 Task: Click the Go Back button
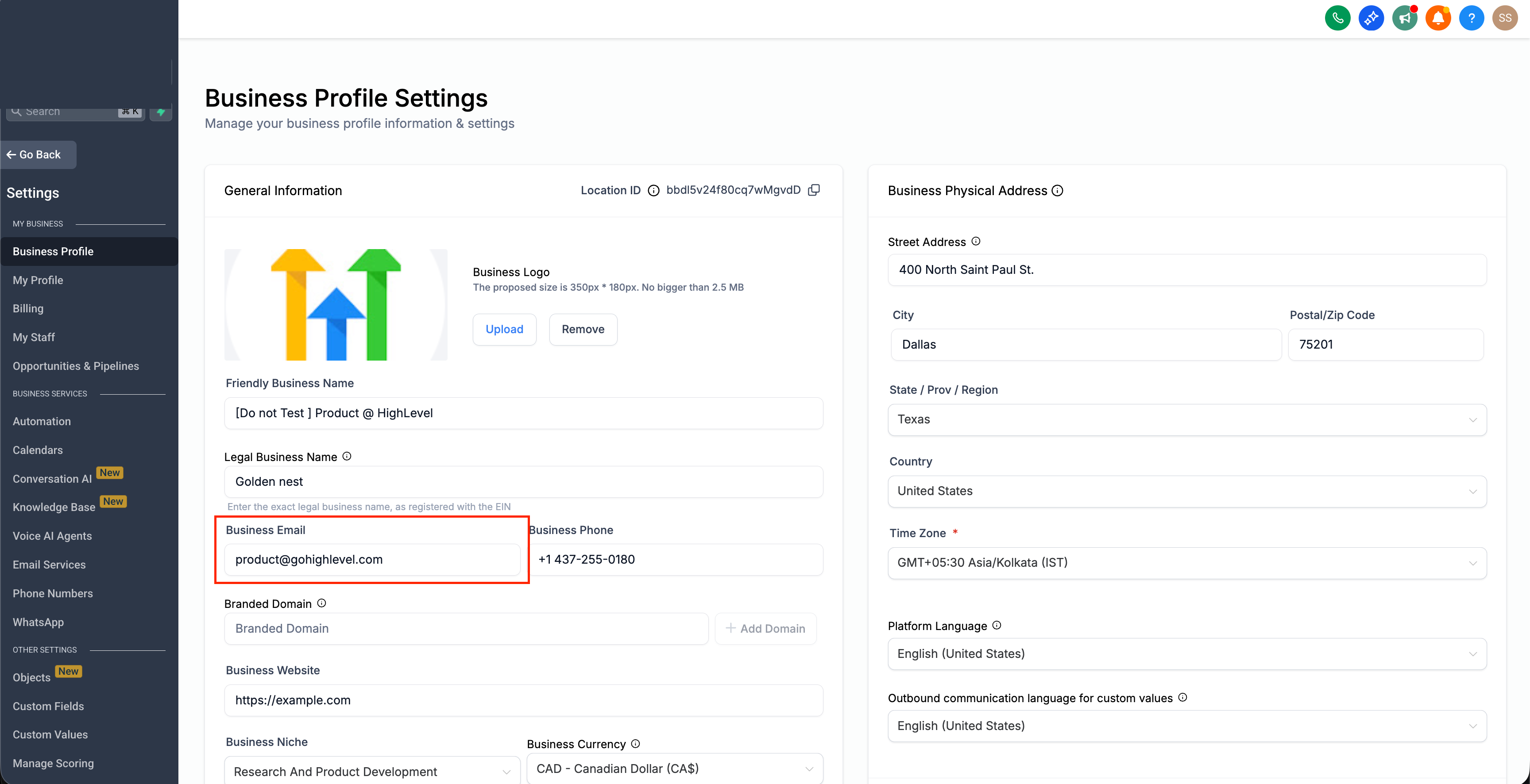pyautogui.click(x=39, y=155)
